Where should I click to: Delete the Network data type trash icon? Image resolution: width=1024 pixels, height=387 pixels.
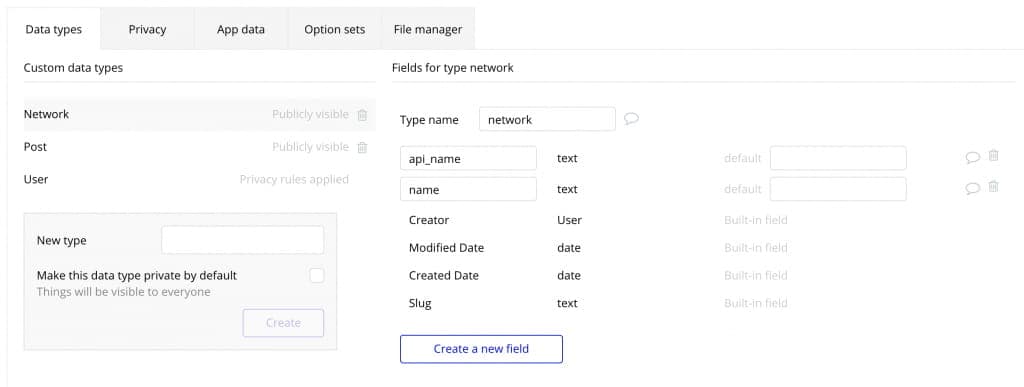[362, 115]
